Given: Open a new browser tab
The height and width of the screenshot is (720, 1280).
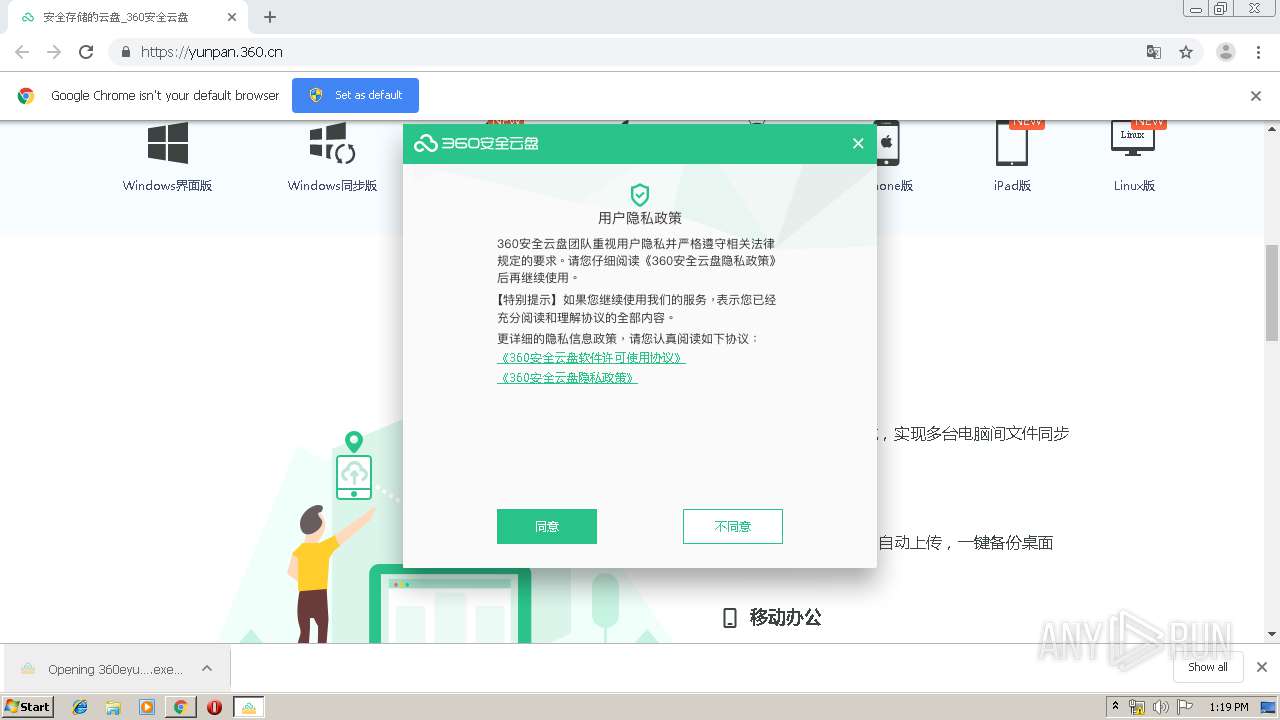Looking at the screenshot, I should point(270,17).
